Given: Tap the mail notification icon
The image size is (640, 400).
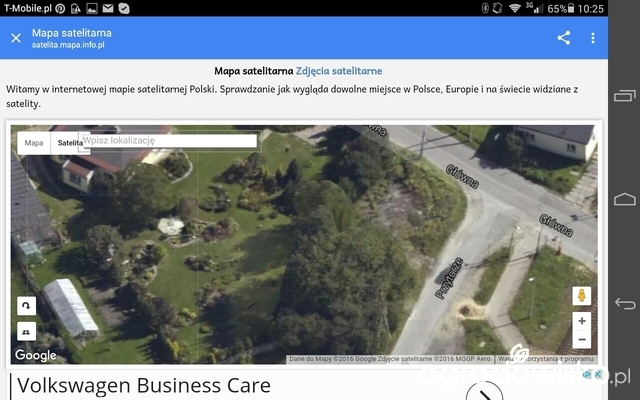Looking at the screenshot, I should pyautogui.click(x=108, y=8).
